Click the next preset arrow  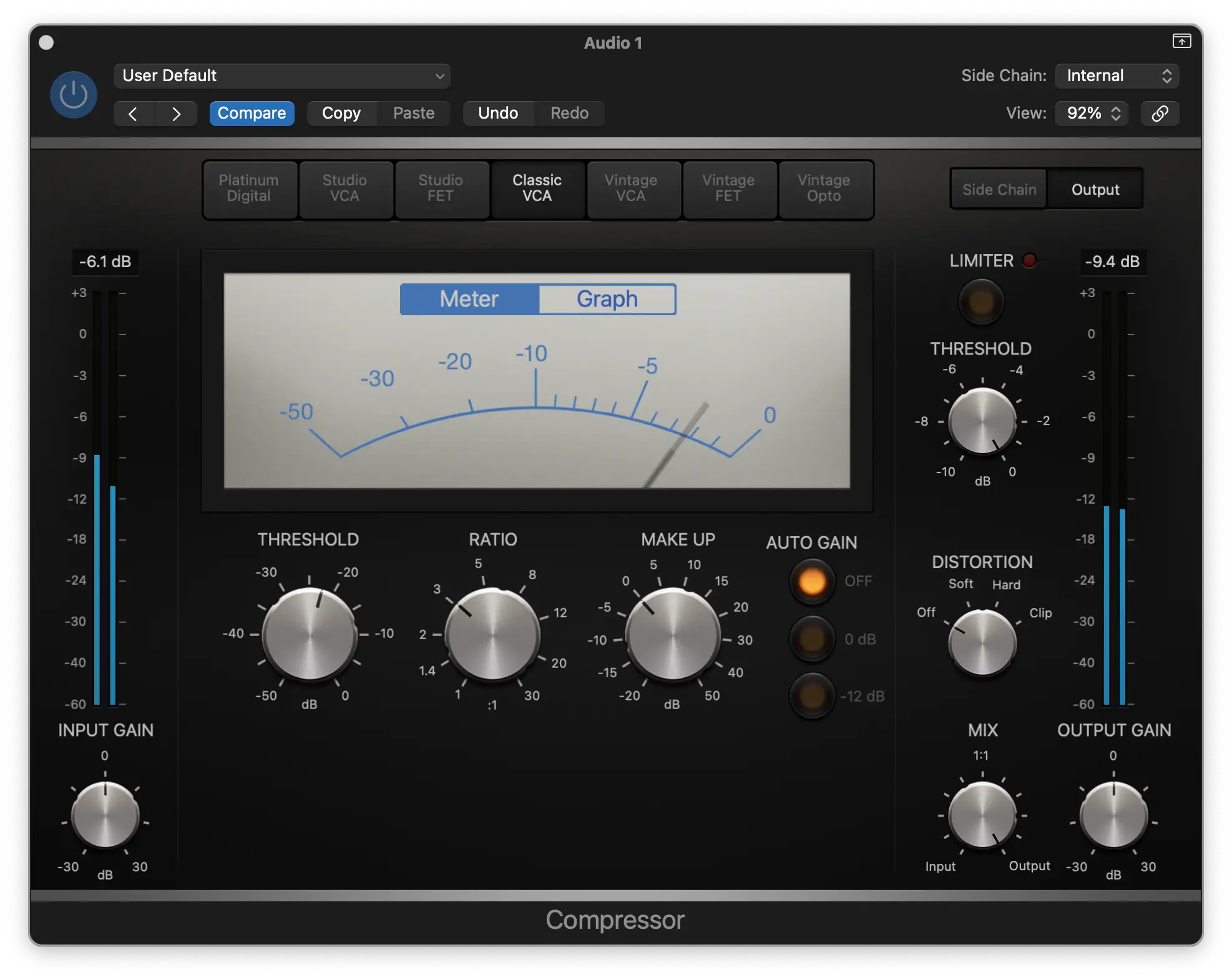pyautogui.click(x=176, y=114)
